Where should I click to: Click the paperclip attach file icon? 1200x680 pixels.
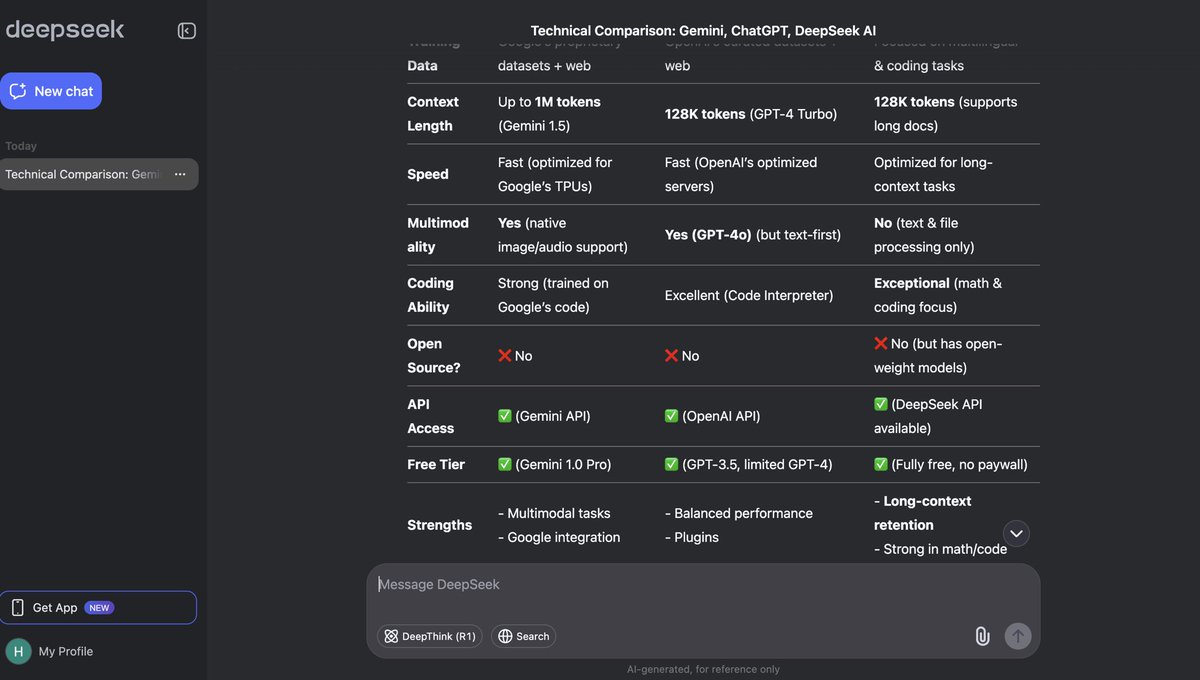coord(982,636)
